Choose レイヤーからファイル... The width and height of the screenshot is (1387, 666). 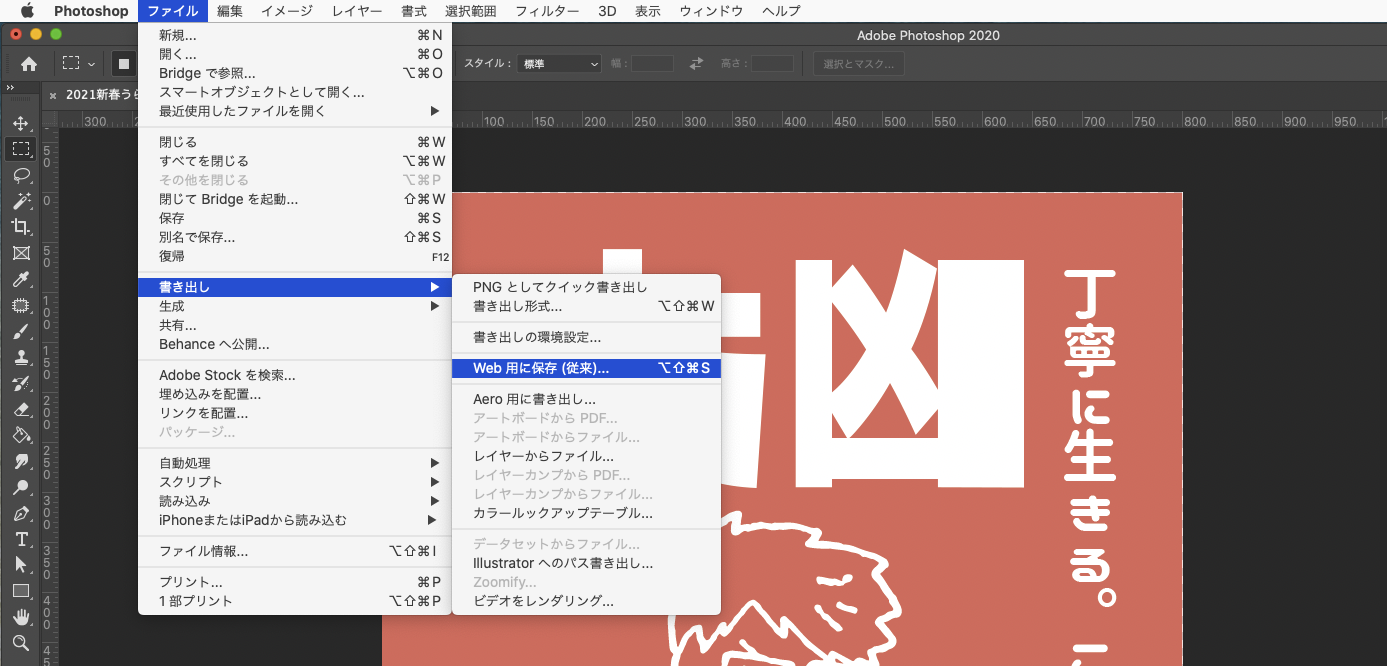coord(586,456)
